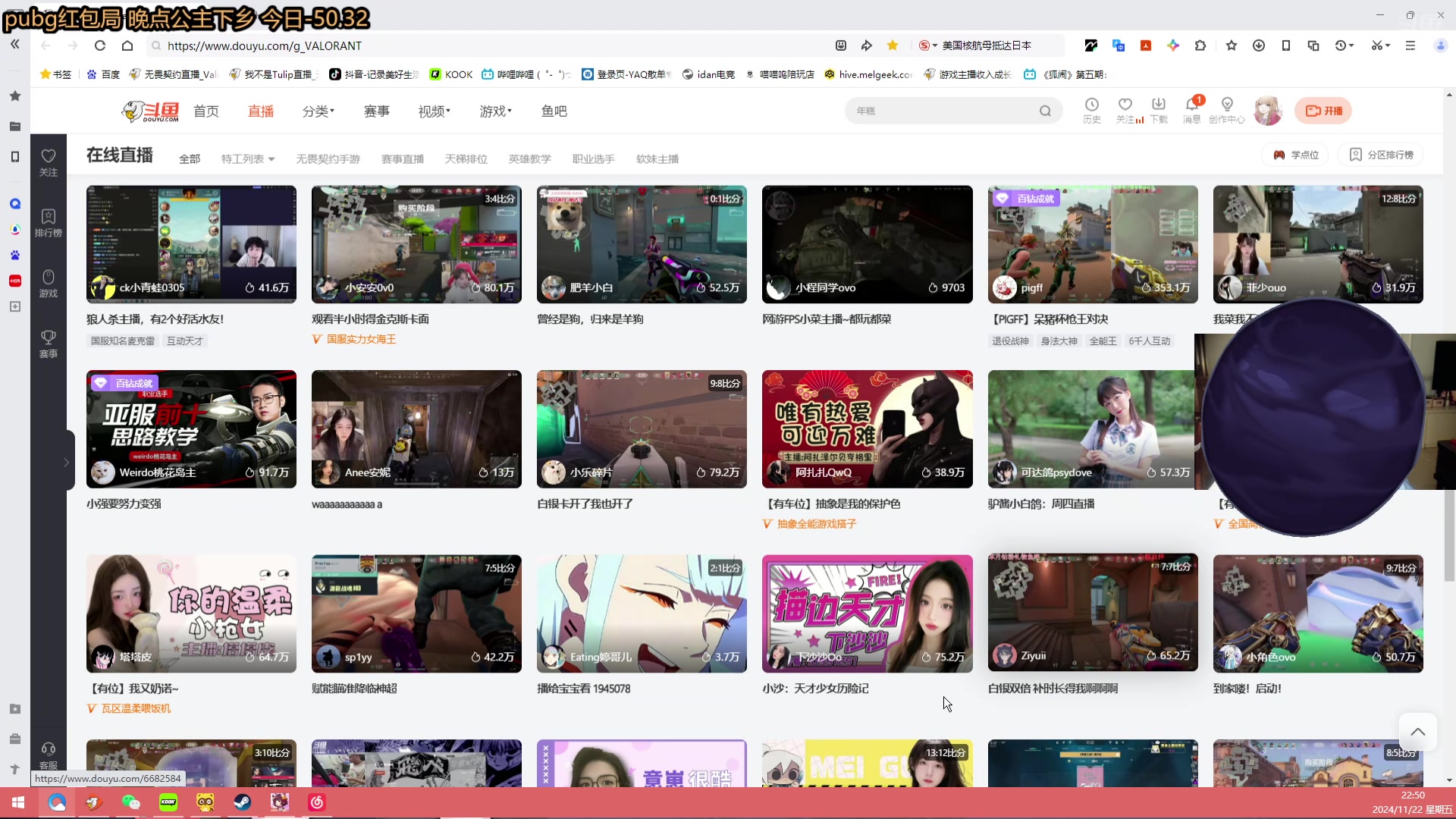
Task: Open the 软妹主播 link
Action: tap(657, 159)
